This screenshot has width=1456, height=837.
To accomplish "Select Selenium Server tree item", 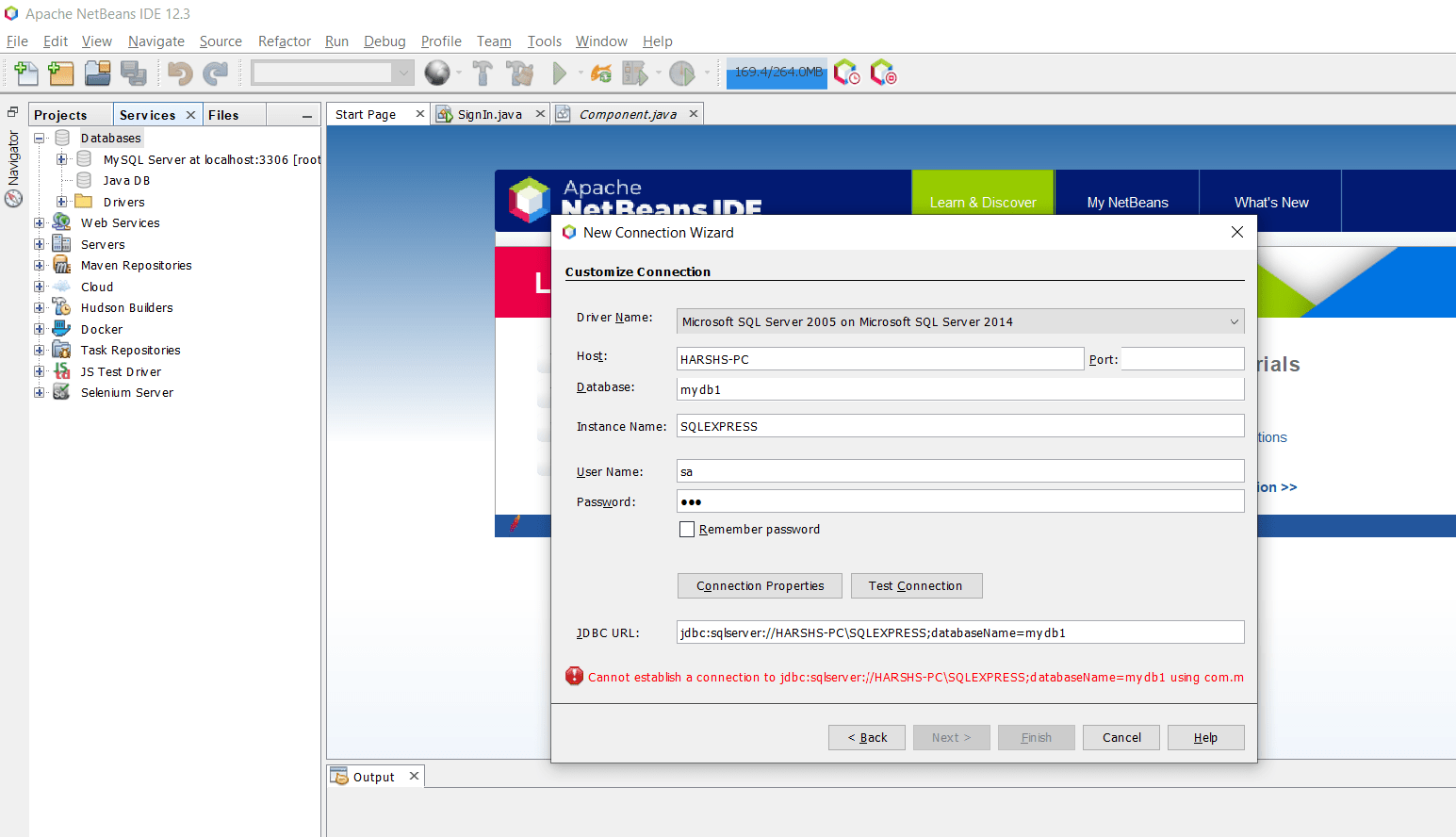I will (x=126, y=393).
